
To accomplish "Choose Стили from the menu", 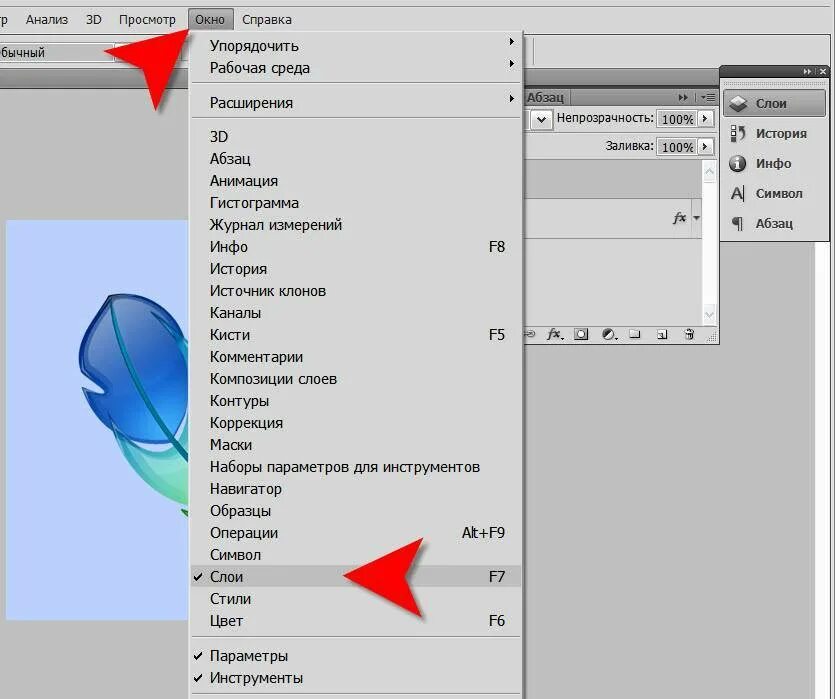I will click(356, 599).
